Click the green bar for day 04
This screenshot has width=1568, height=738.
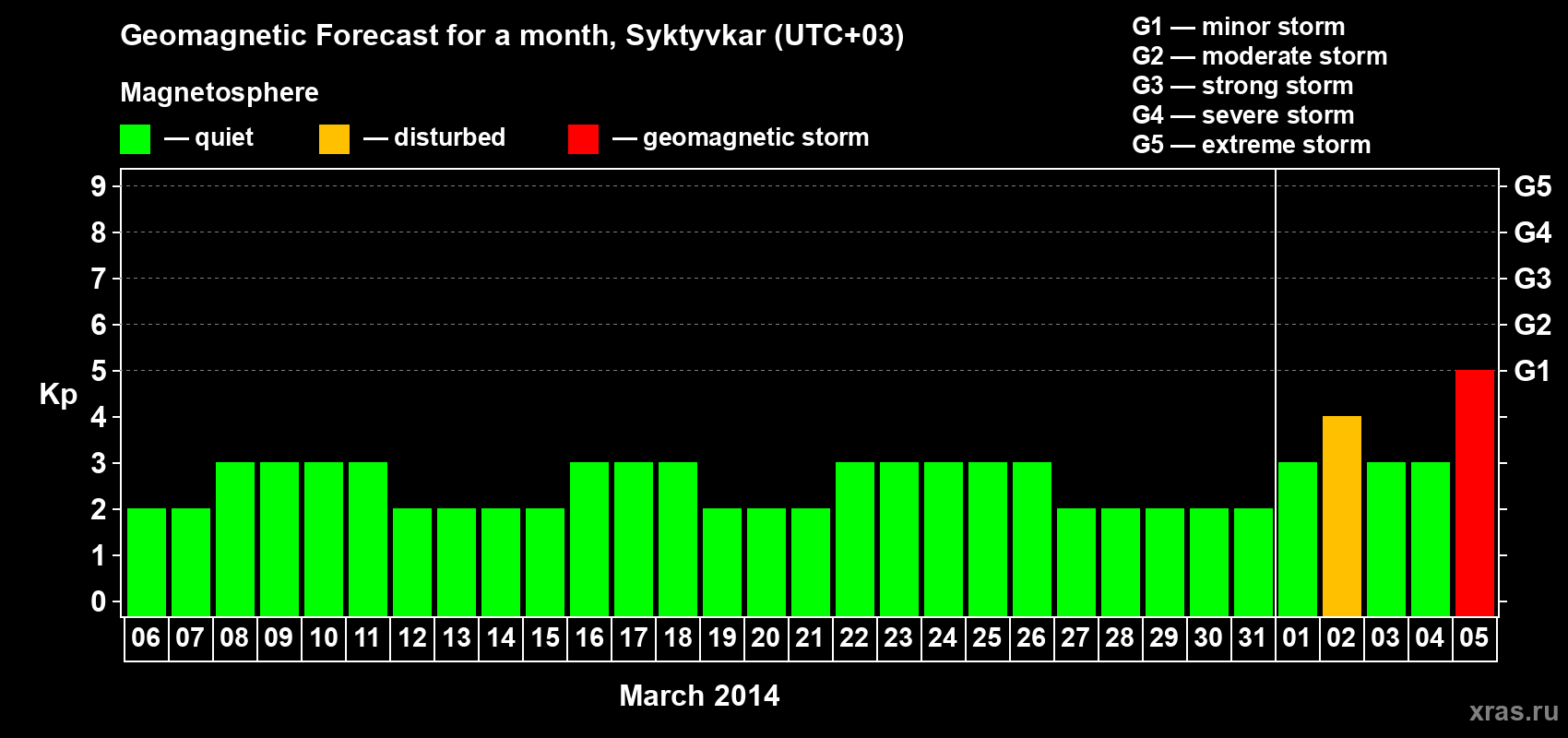pos(1431,539)
